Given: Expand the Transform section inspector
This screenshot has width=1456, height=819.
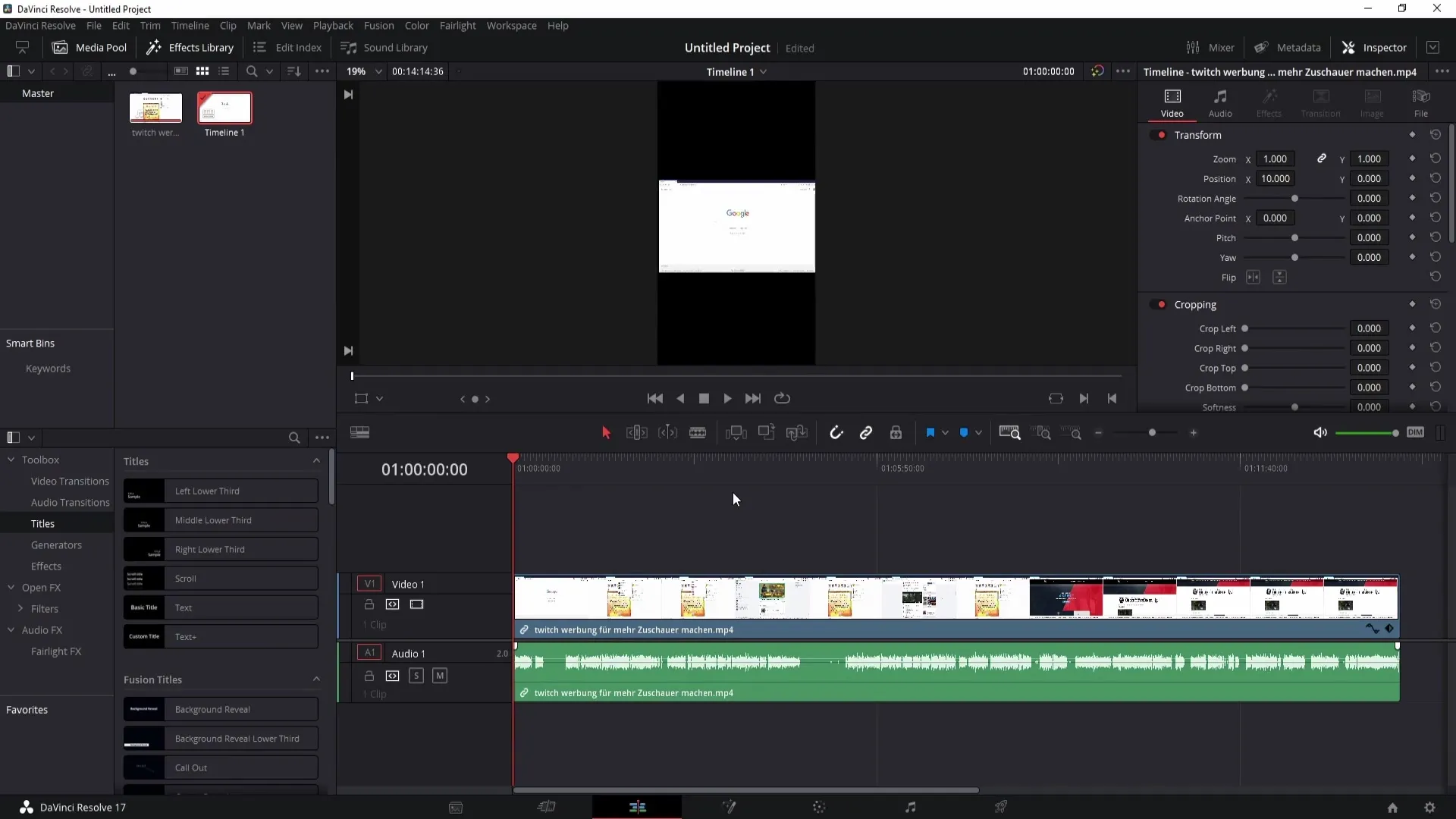Looking at the screenshot, I should click(1197, 135).
